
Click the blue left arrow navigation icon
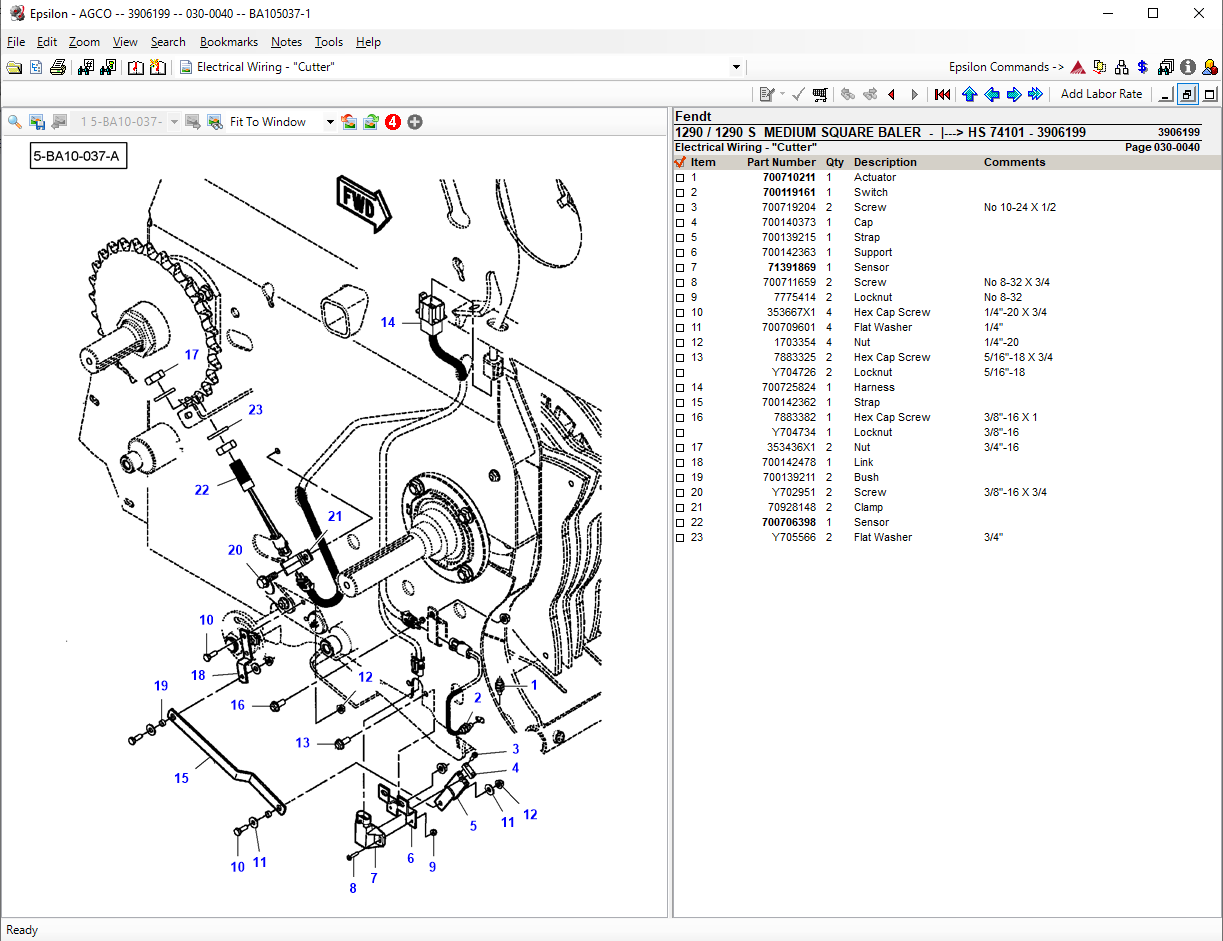(x=992, y=94)
